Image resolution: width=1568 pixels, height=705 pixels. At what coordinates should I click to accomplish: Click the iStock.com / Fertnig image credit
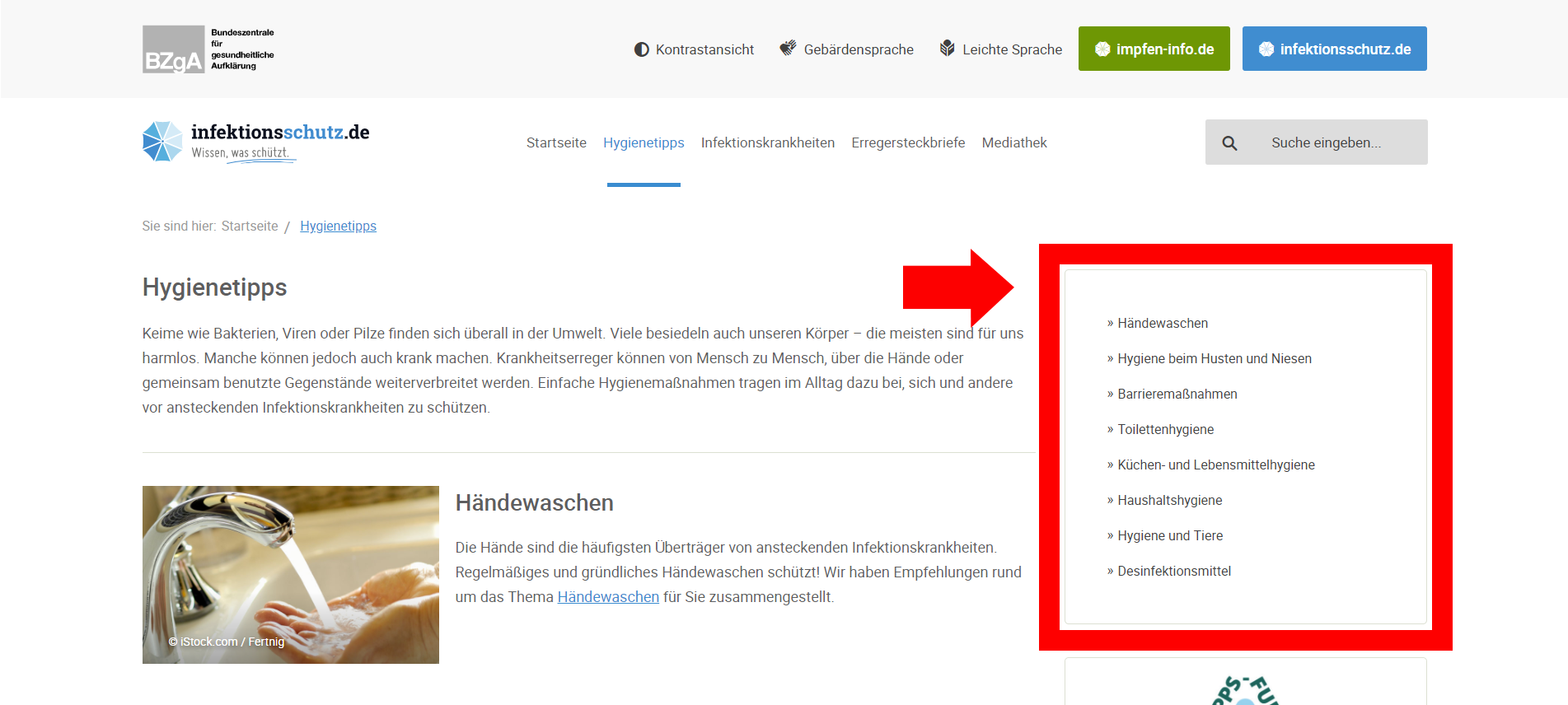(x=227, y=642)
